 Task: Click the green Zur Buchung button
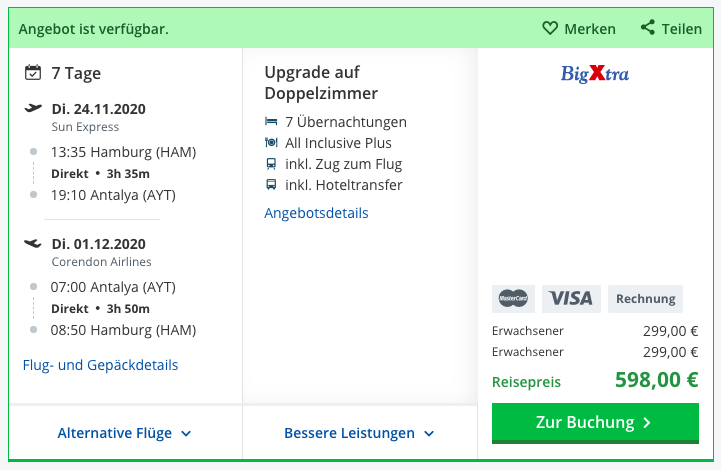pos(595,423)
